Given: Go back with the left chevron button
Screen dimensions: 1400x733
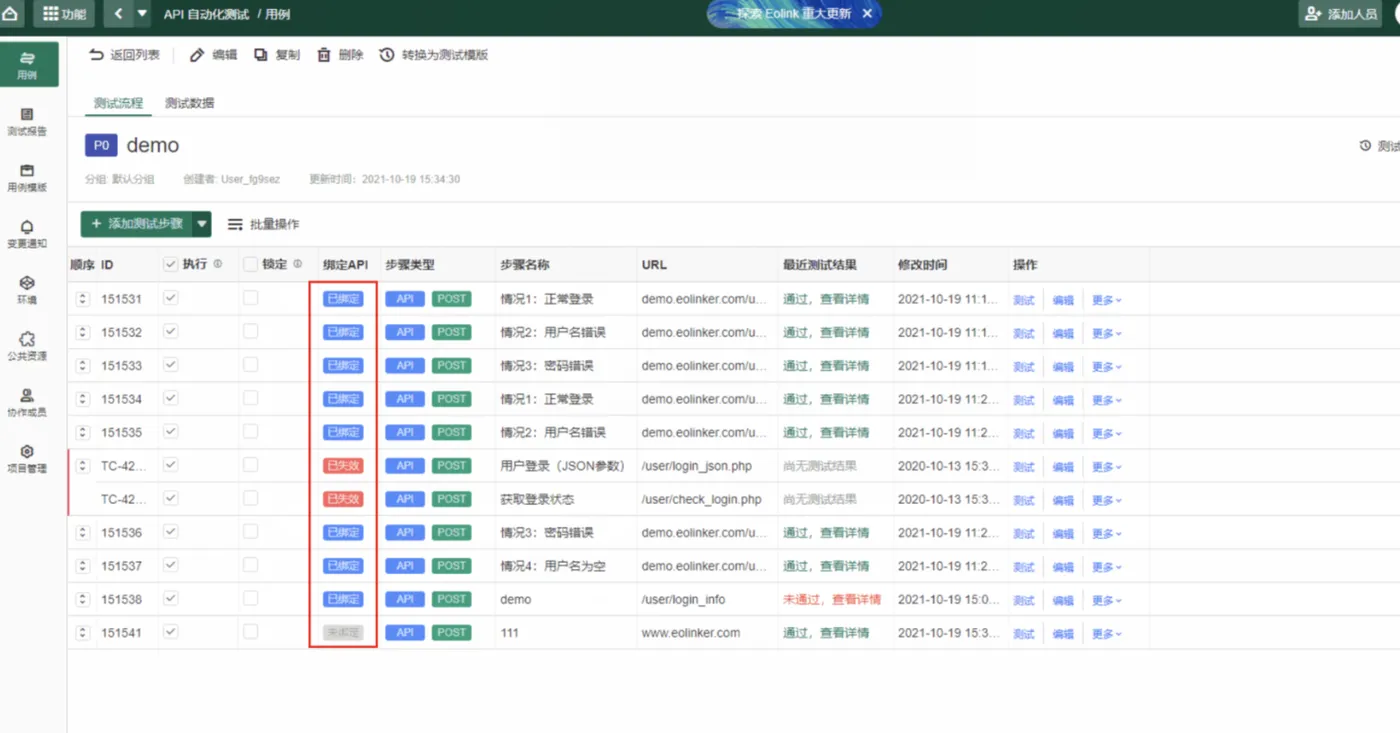Looking at the screenshot, I should pos(119,14).
